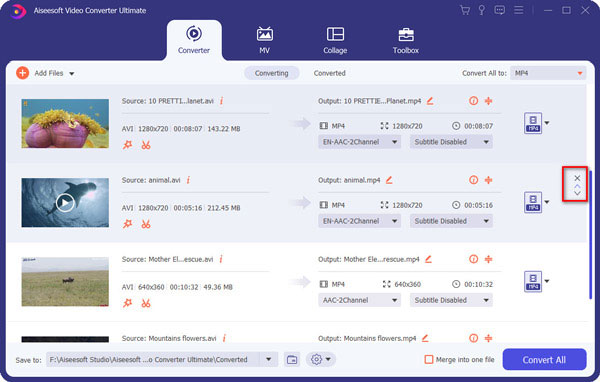Switch to the Toolbox tab
This screenshot has height=382, width=600.
pyautogui.click(x=406, y=40)
